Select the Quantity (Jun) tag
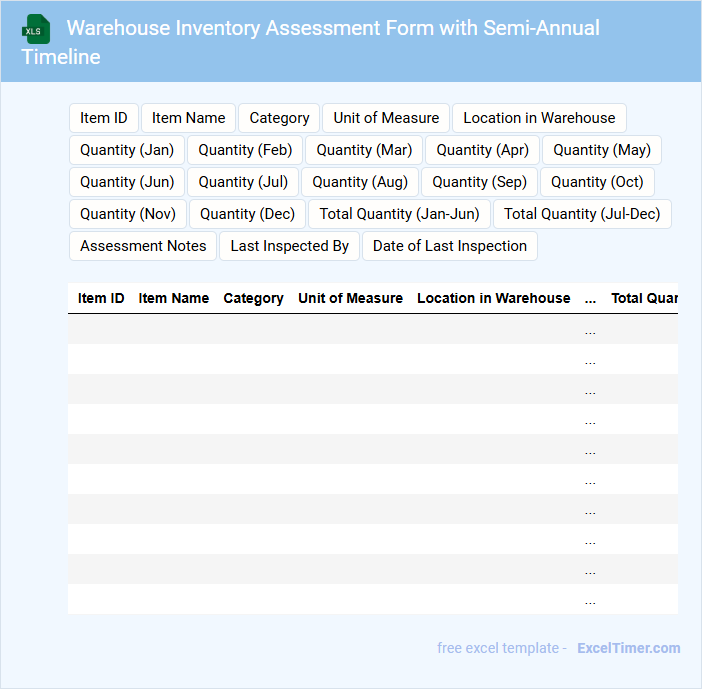Screen dimensions: 702x689 (127, 182)
